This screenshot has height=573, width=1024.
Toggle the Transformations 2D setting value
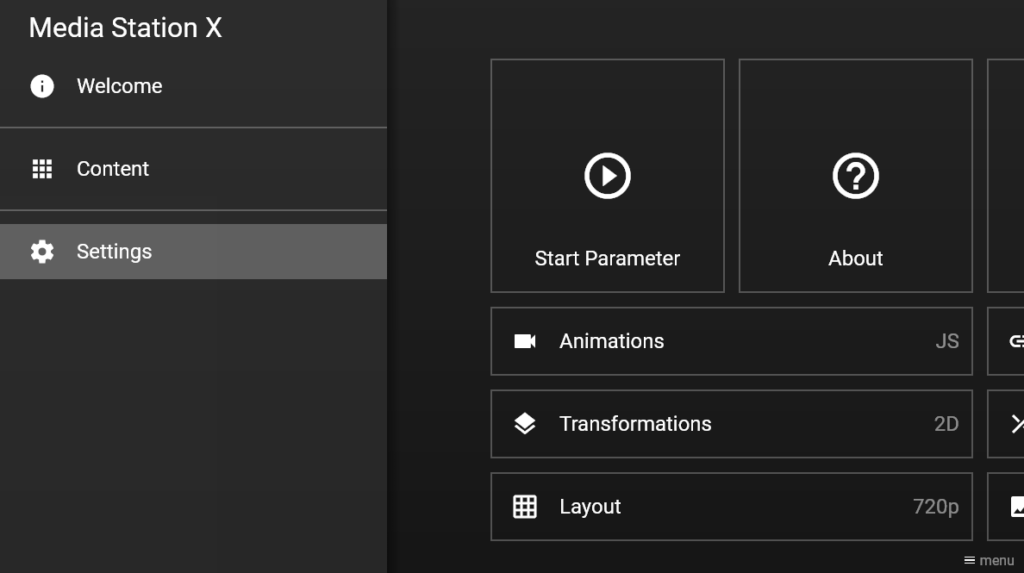pyautogui.click(x=946, y=424)
